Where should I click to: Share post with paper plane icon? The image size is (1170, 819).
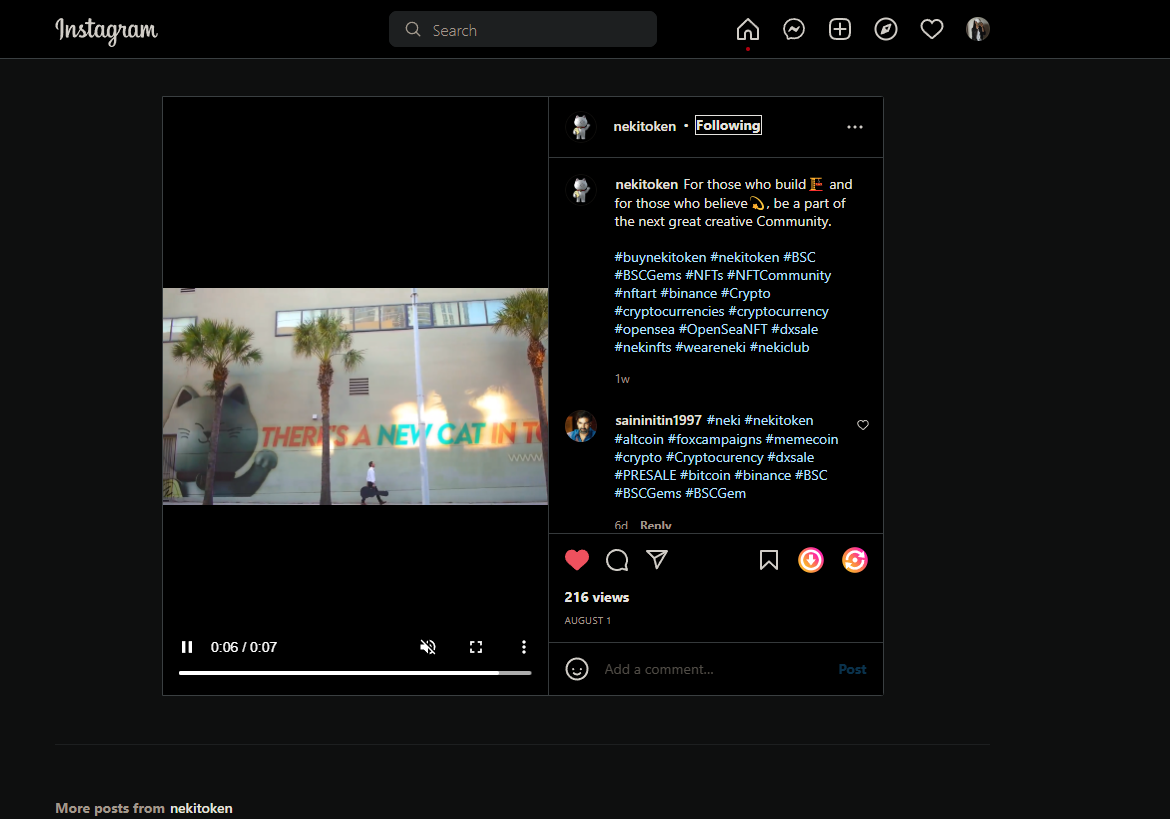click(657, 559)
